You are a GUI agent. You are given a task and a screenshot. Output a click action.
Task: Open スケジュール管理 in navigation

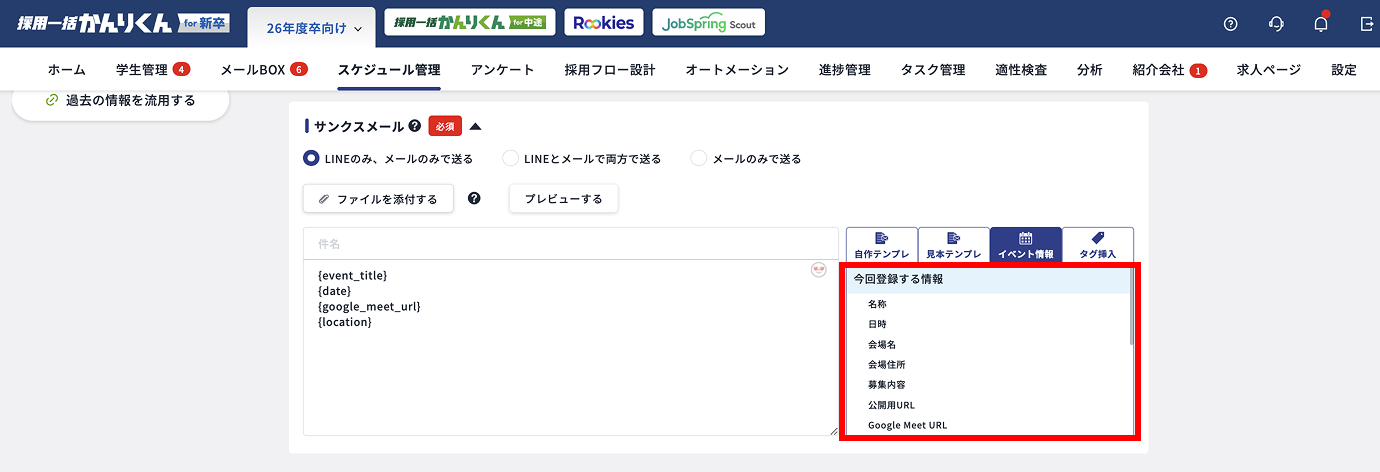pyautogui.click(x=389, y=70)
